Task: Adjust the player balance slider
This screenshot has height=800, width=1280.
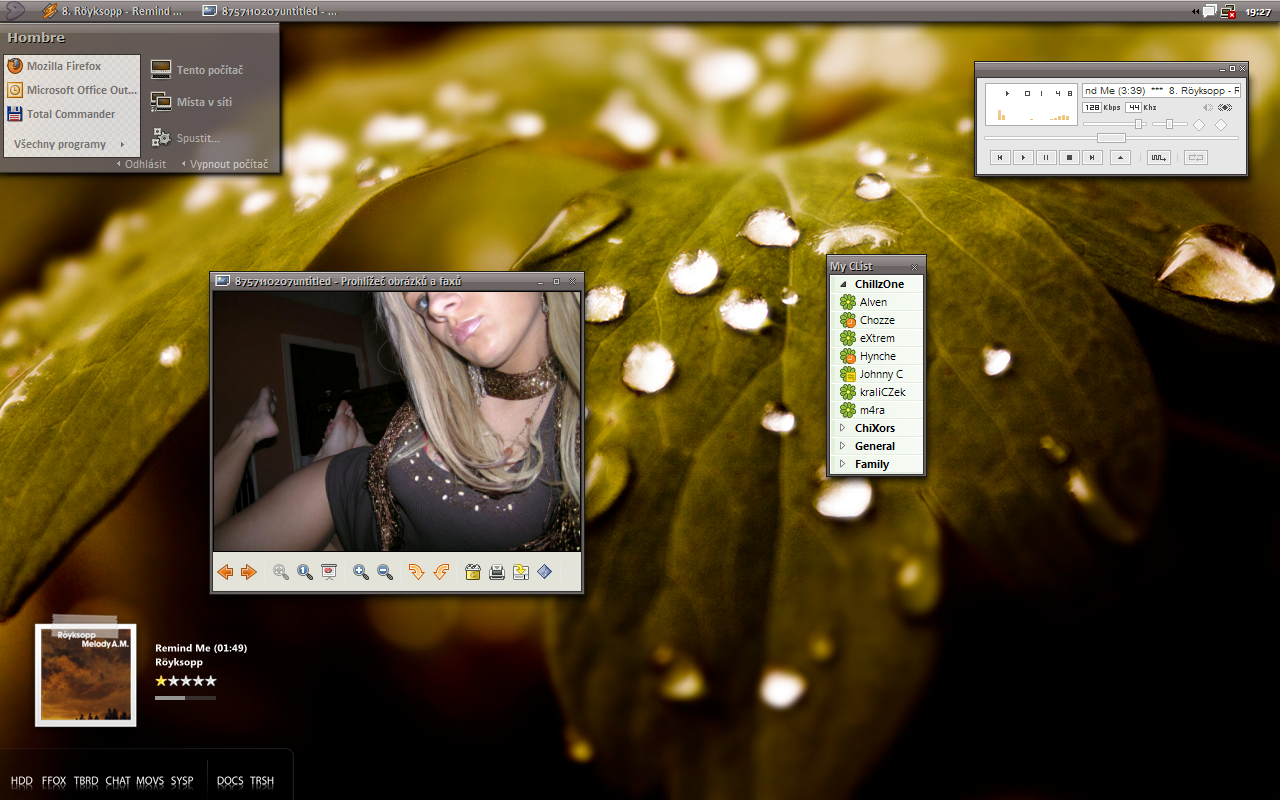Action: click(1170, 124)
